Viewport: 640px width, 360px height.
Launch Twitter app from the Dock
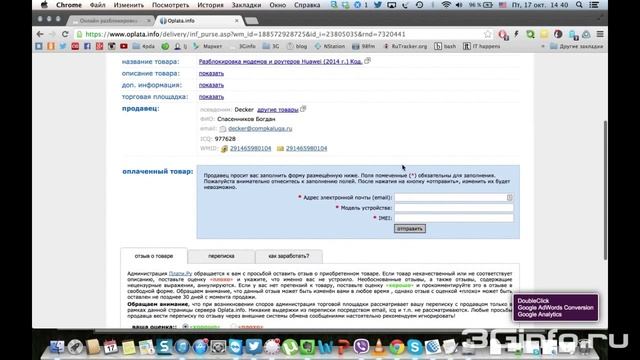(x=253, y=347)
